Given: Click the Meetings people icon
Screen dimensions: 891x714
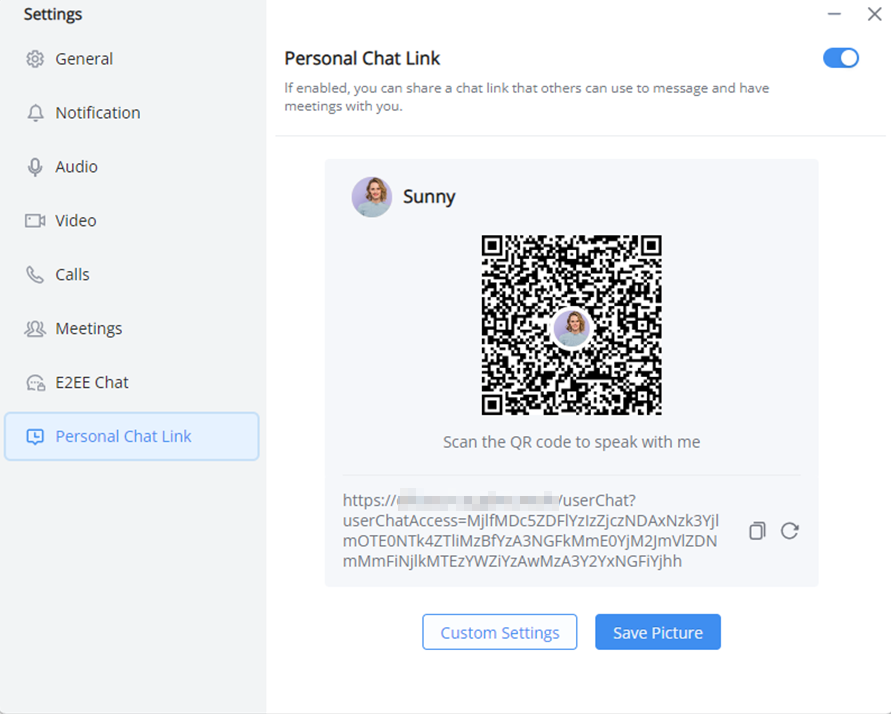Looking at the screenshot, I should pyautogui.click(x=35, y=329).
